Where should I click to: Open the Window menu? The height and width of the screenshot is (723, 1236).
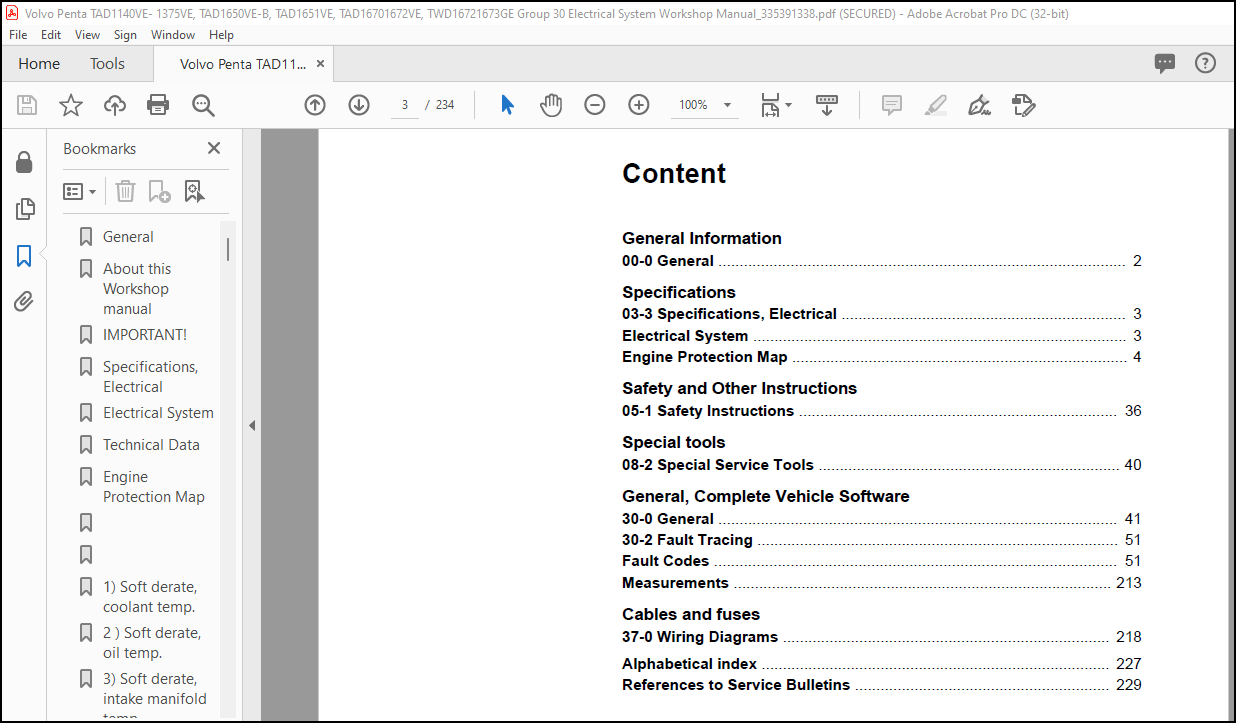173,34
